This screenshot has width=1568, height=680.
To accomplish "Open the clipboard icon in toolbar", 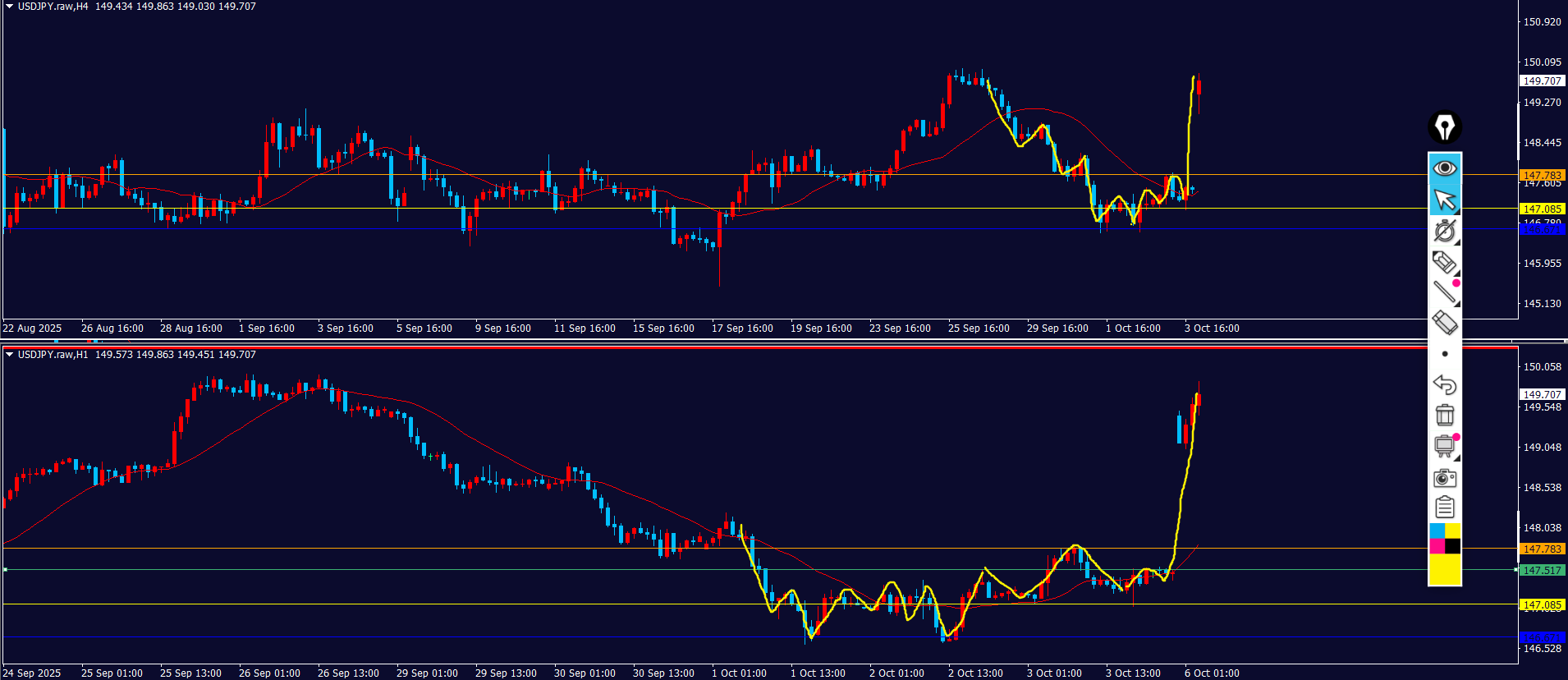I will 1444,508.
